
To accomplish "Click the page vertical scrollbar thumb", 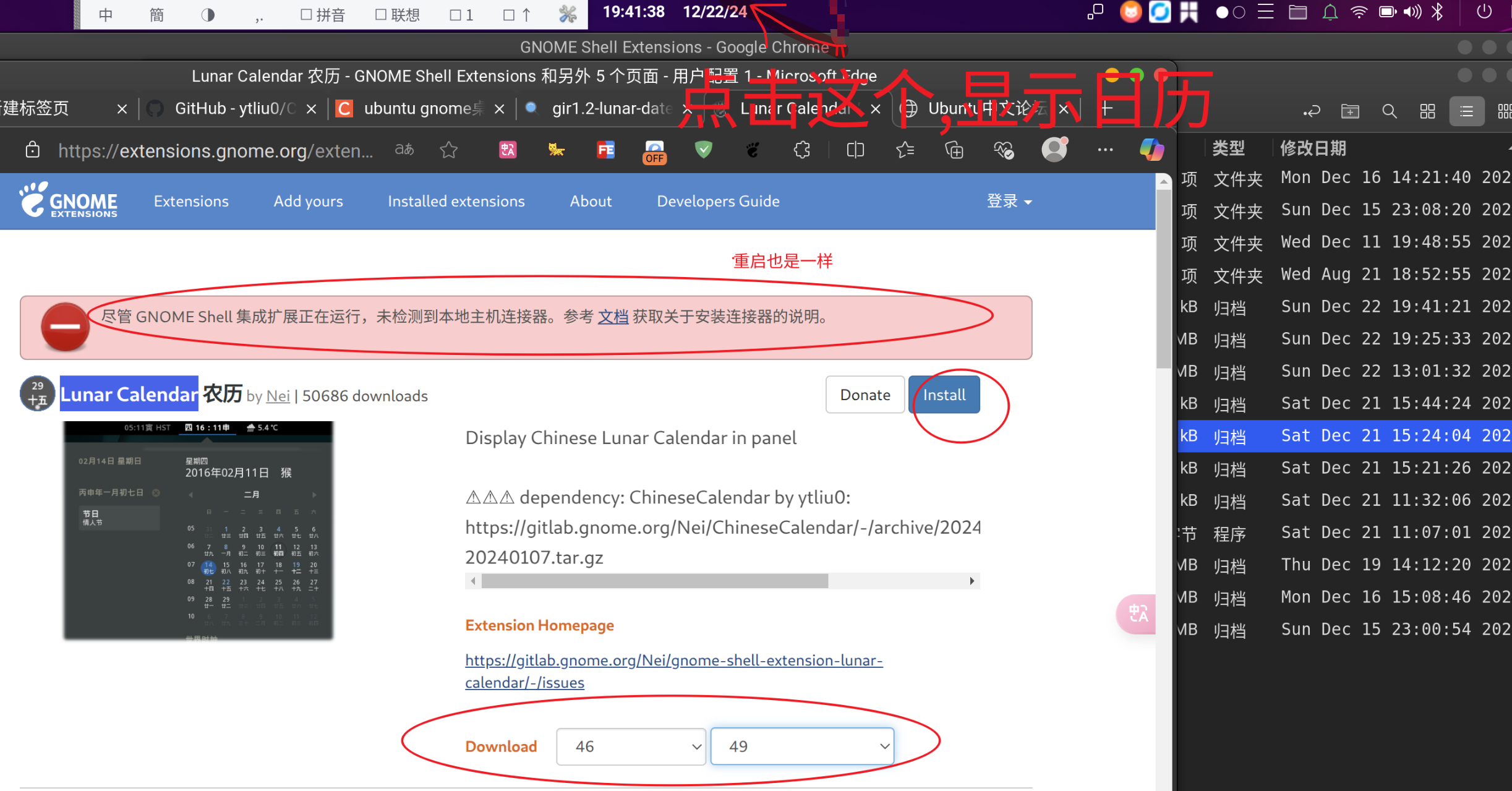I will 1164,278.
